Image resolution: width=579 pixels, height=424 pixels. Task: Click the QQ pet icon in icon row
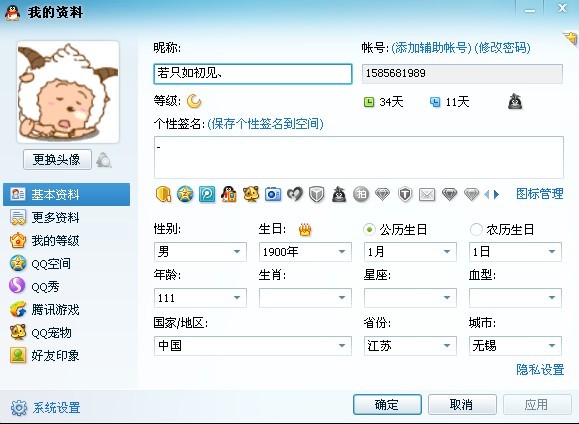[251, 194]
